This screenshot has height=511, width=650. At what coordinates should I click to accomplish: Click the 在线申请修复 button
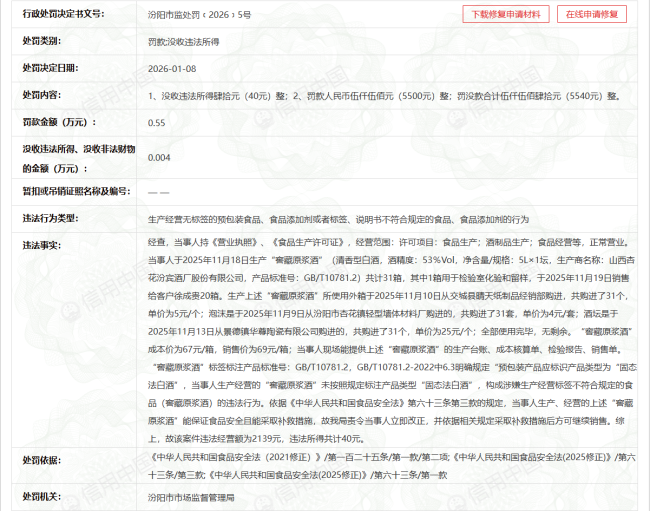(x=592, y=15)
